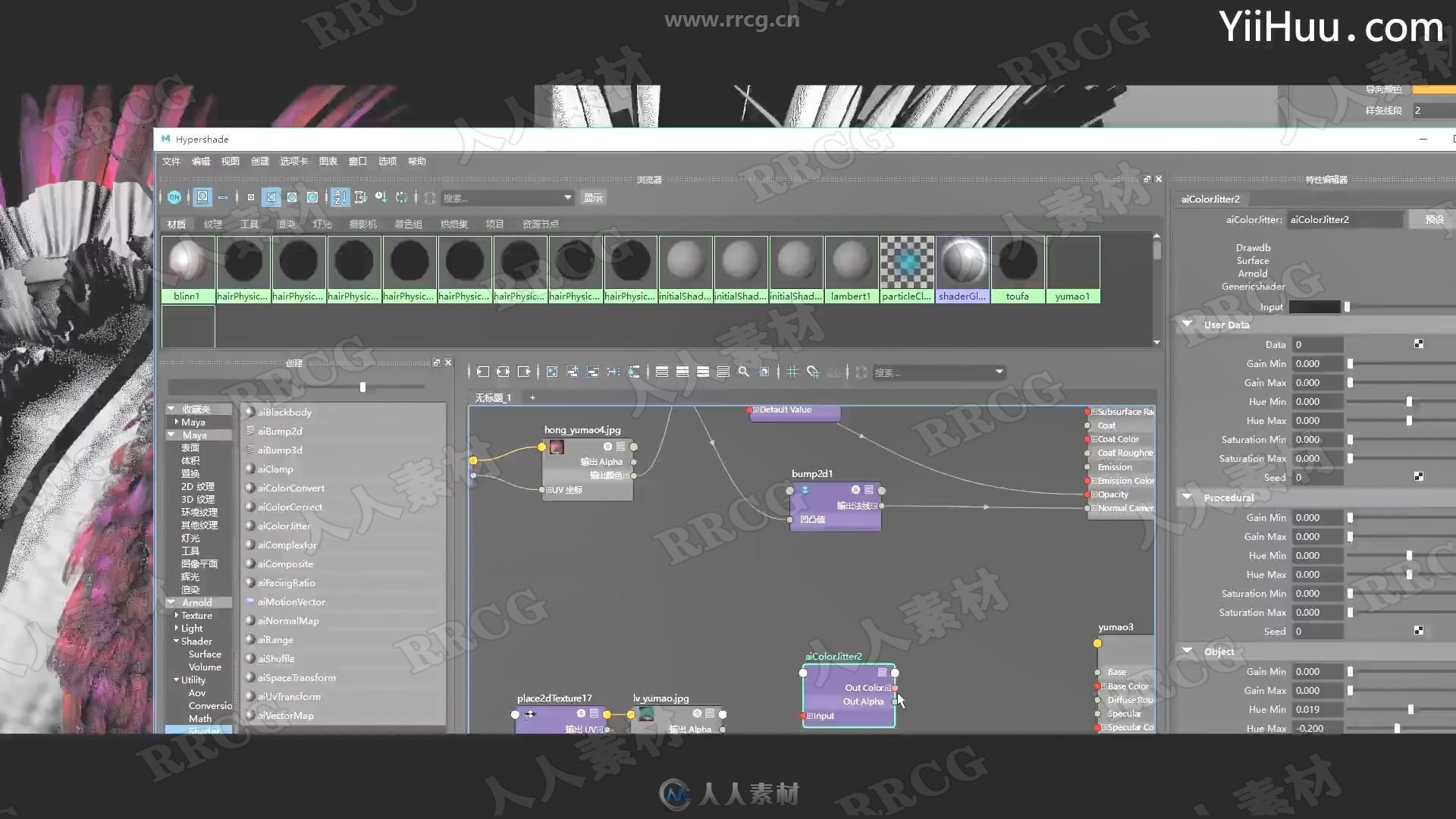Click map button beside User Data Seed
The image size is (1456, 819).
[1419, 476]
